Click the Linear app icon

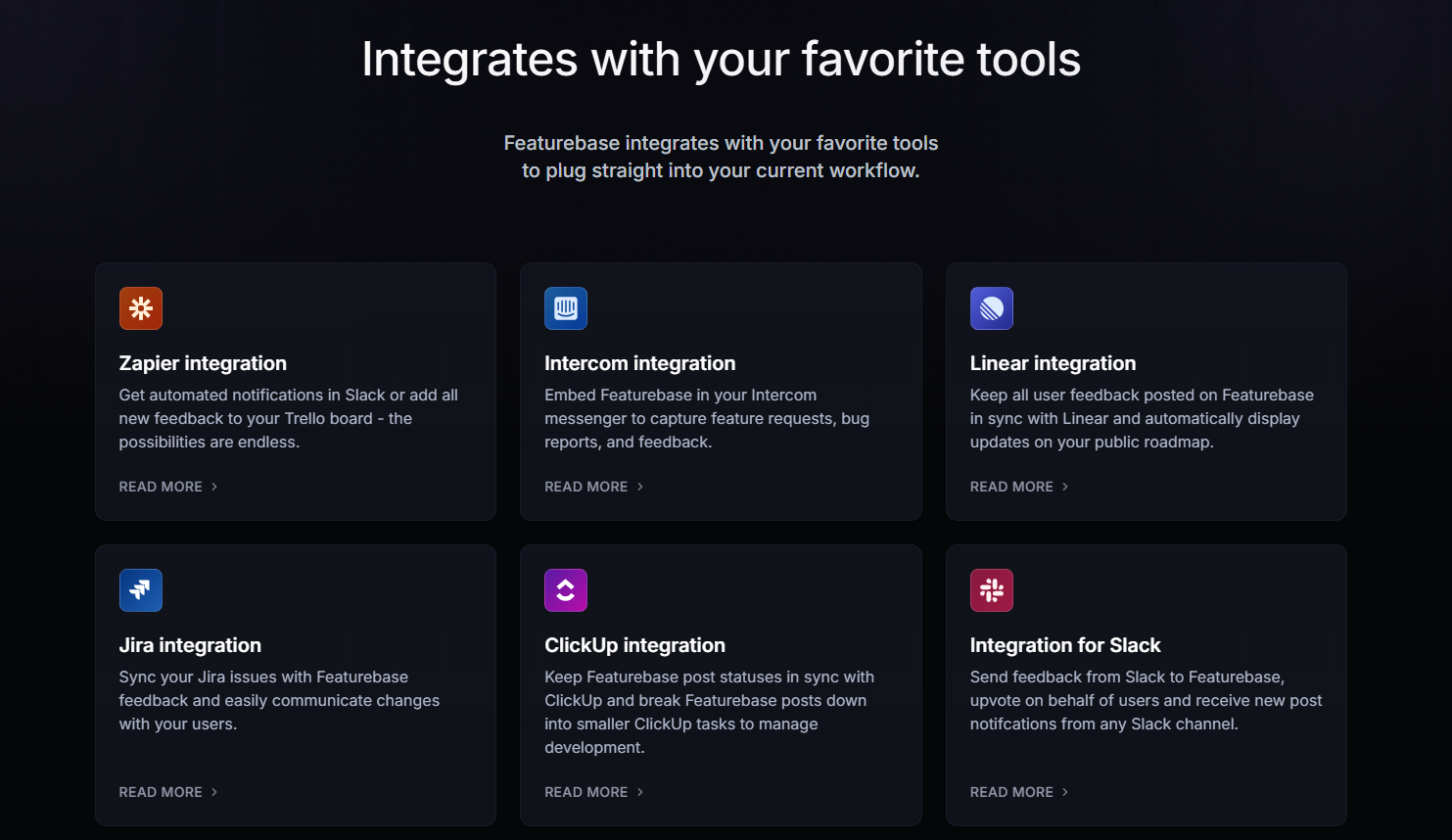[x=991, y=308]
